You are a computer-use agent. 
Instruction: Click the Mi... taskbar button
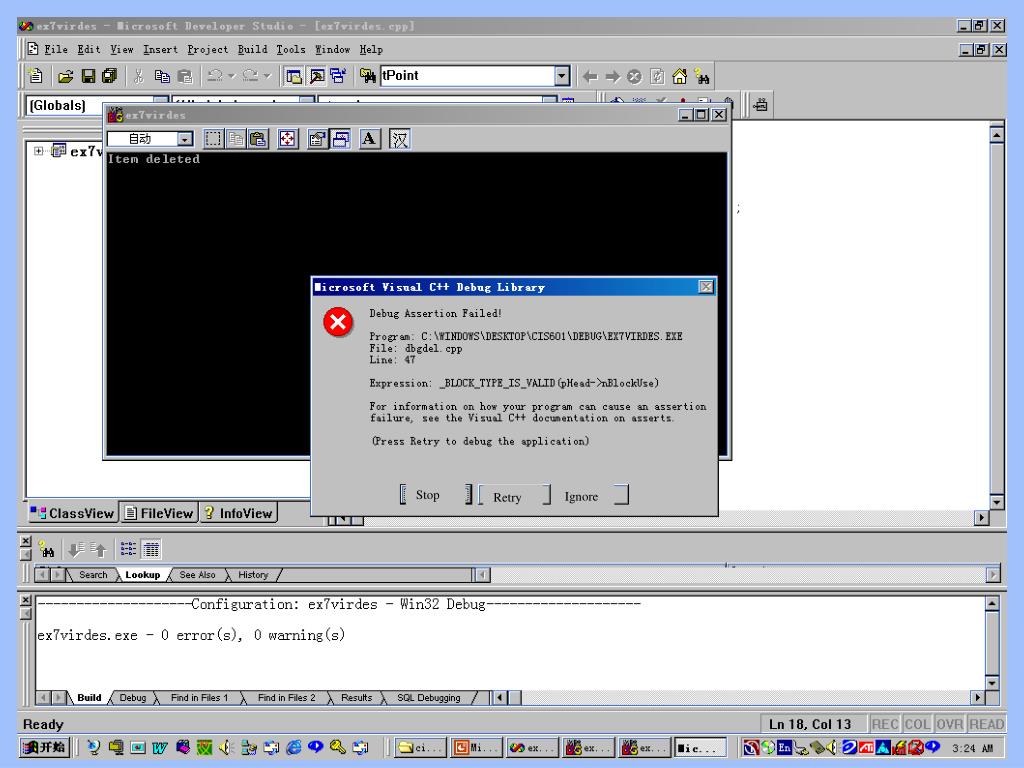tap(477, 748)
